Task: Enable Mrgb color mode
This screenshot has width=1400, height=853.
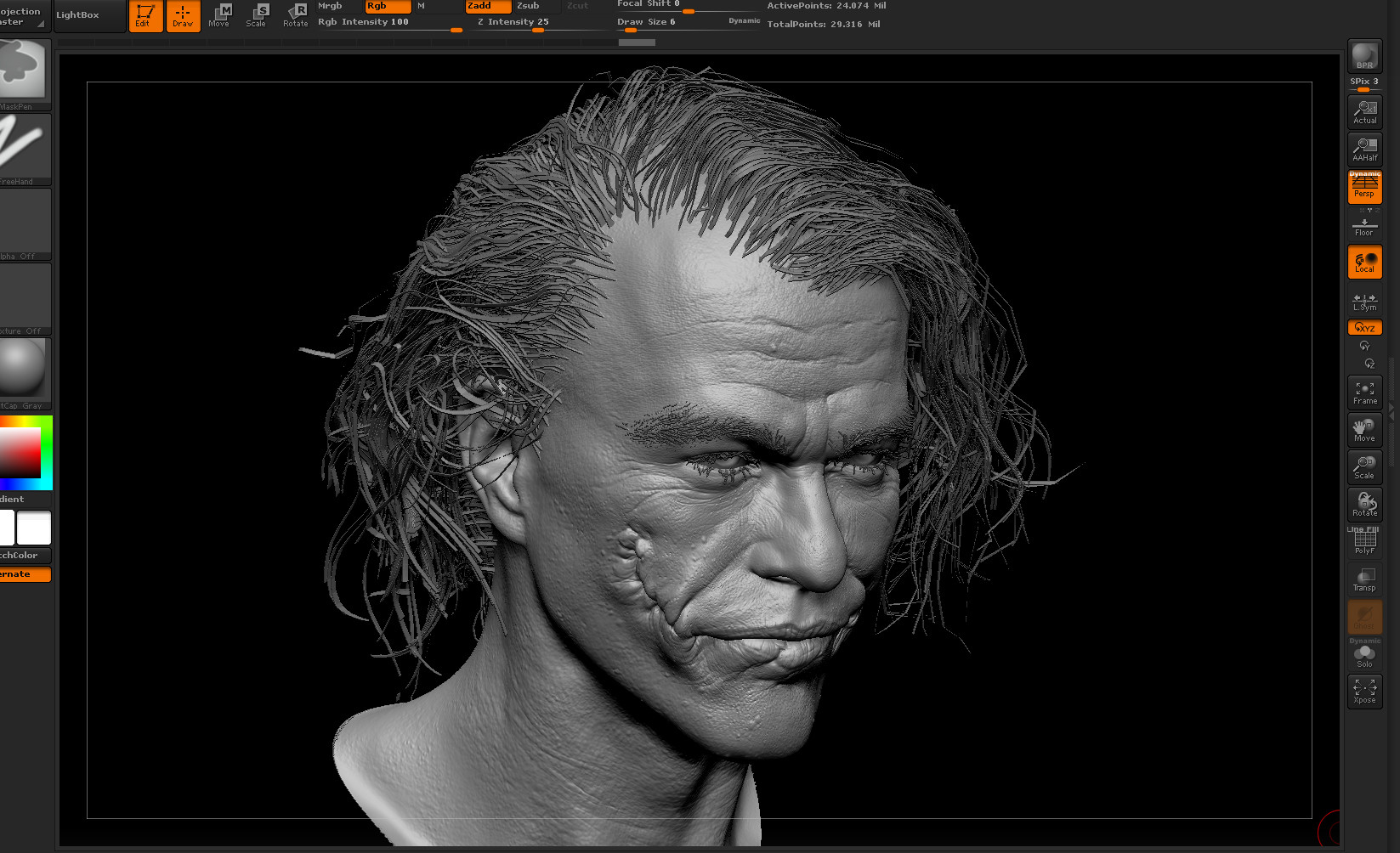Action: click(x=338, y=6)
